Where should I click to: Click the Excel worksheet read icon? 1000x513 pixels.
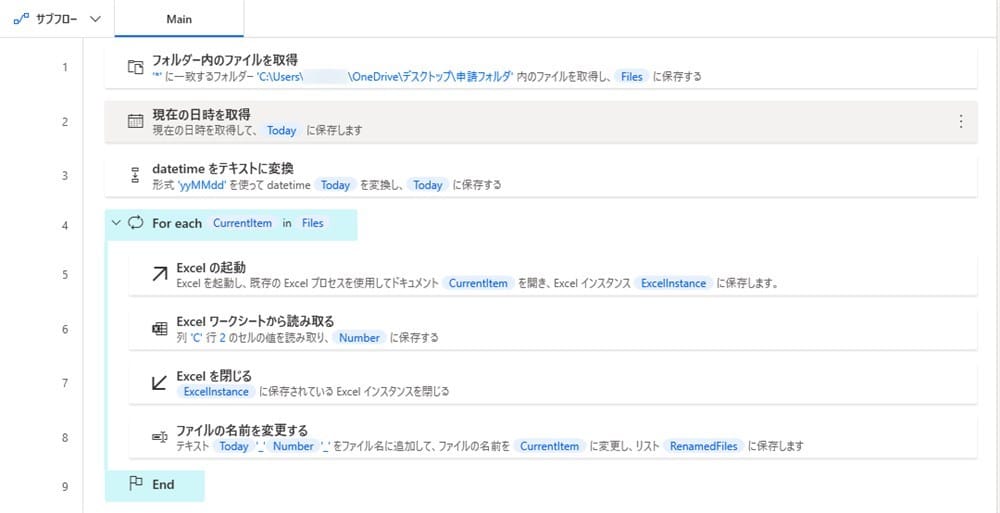coord(160,329)
